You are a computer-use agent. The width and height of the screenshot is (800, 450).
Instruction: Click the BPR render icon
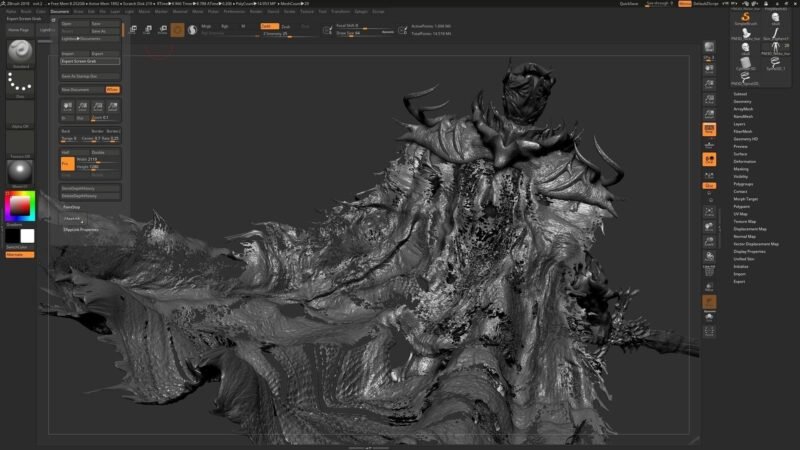tap(709, 47)
